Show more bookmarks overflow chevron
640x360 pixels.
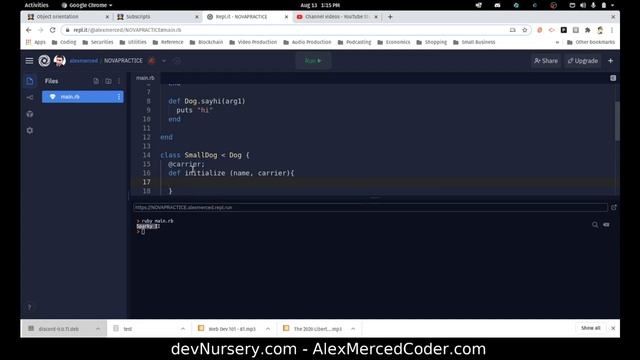557,42
